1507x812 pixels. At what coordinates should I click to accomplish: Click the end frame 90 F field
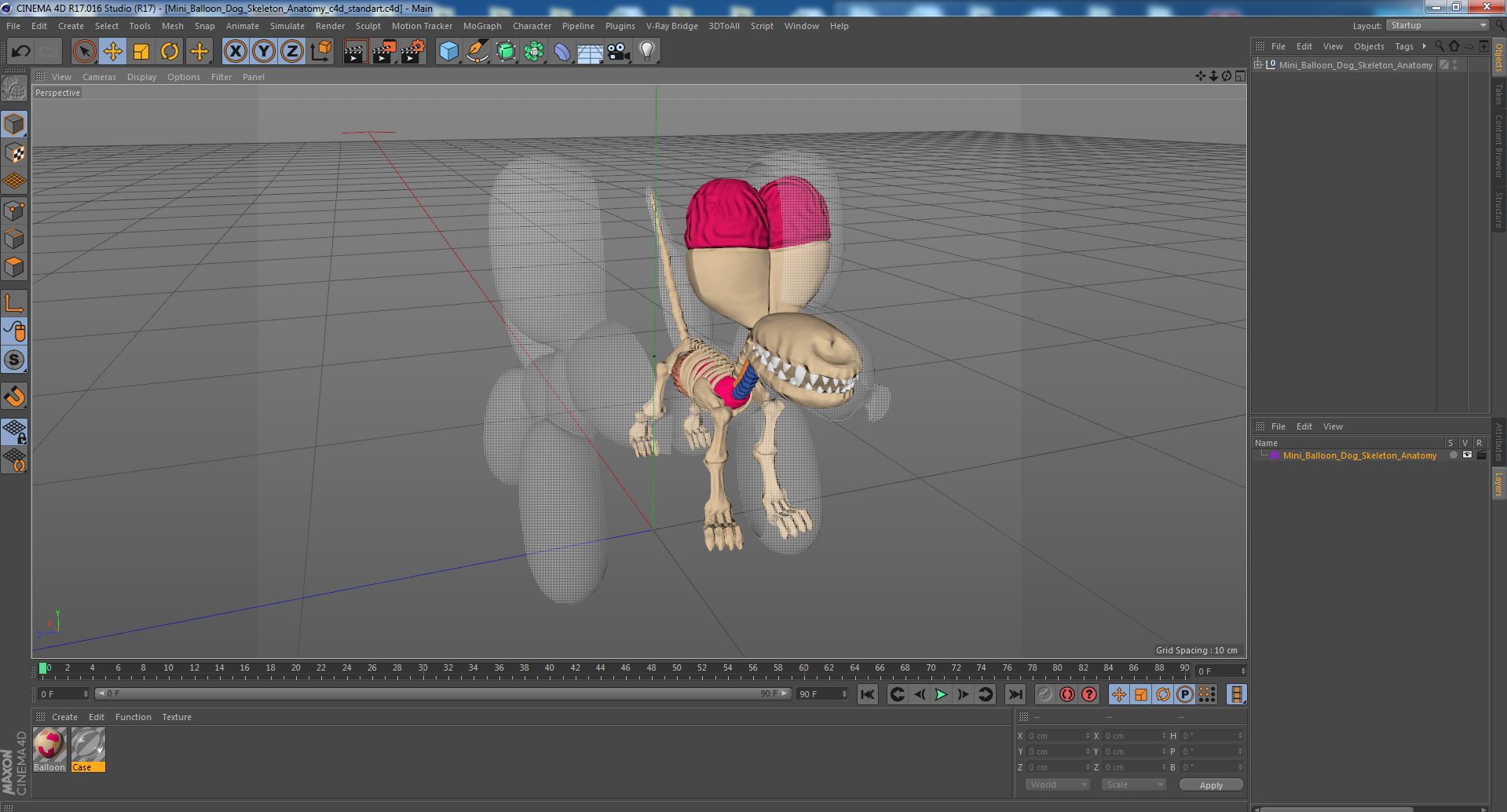[822, 694]
